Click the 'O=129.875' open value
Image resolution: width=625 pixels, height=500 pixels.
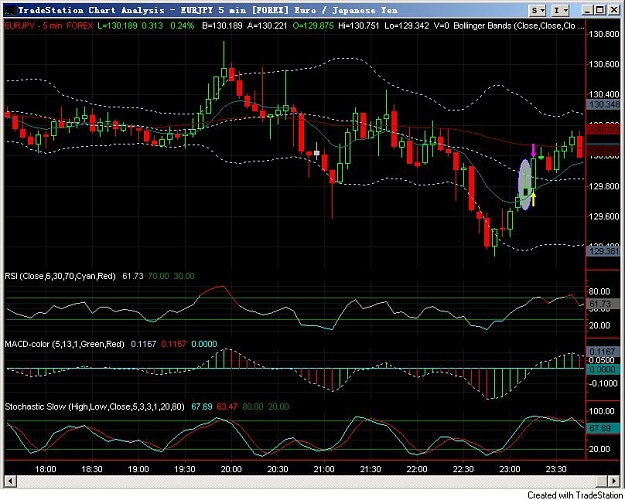tap(313, 26)
